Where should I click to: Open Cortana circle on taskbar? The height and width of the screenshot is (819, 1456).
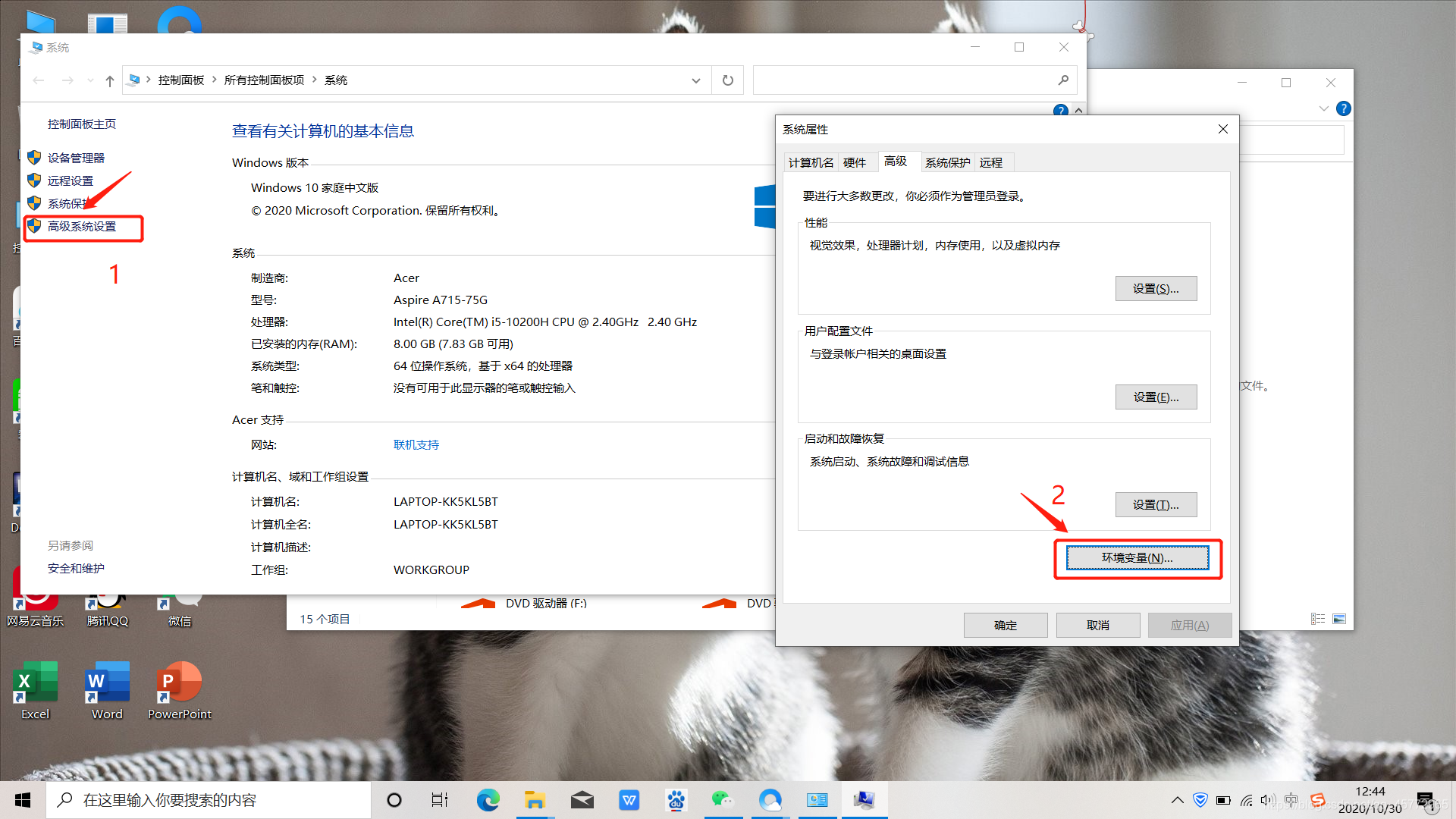[394, 800]
